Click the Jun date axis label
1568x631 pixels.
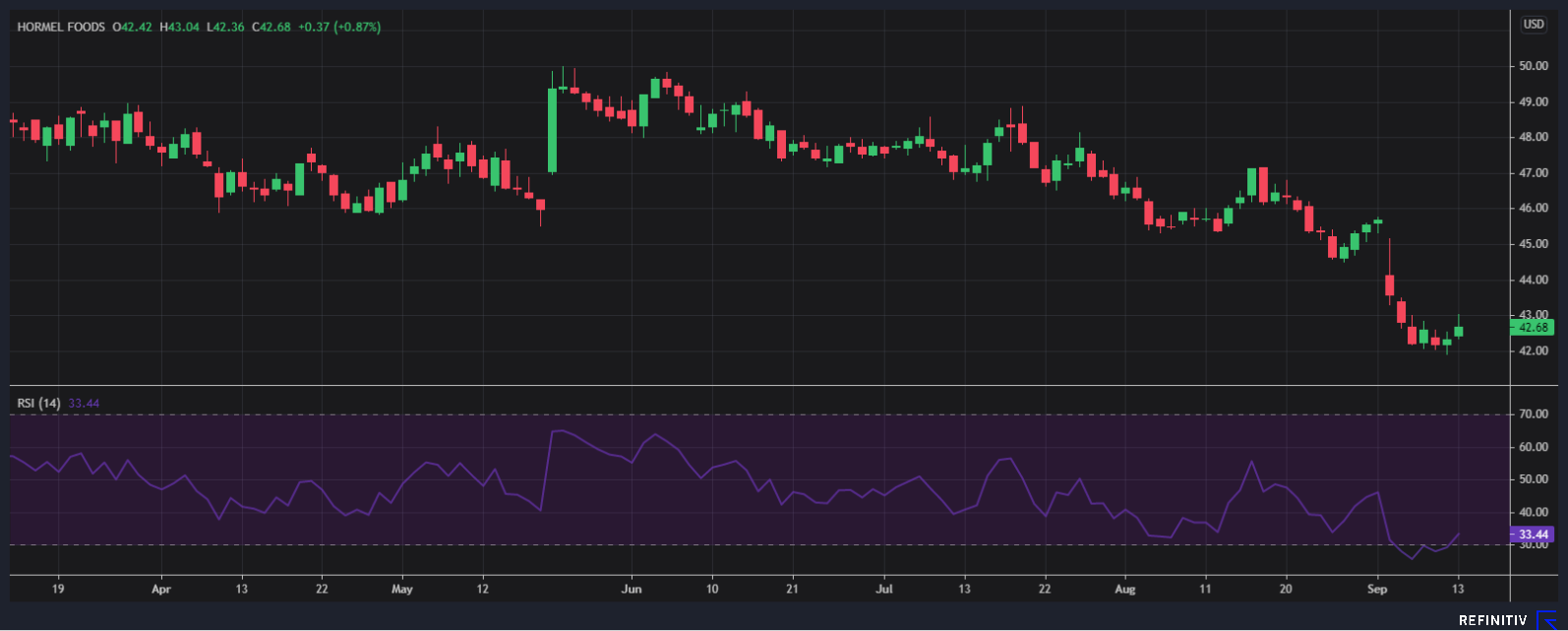[632, 589]
